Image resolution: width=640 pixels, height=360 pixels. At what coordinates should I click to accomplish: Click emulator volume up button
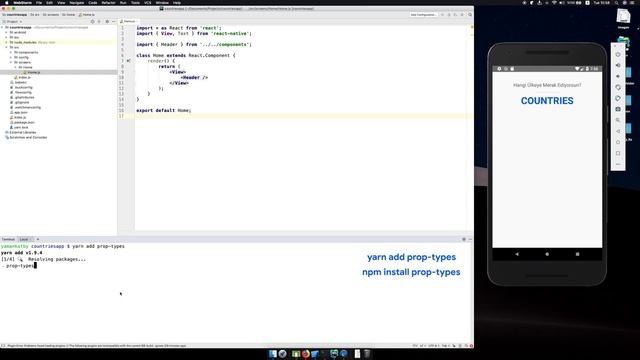pyautogui.click(x=618, y=65)
